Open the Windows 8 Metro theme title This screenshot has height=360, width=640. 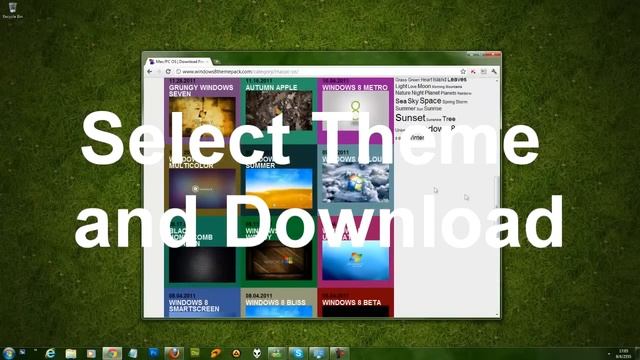[x=355, y=87]
